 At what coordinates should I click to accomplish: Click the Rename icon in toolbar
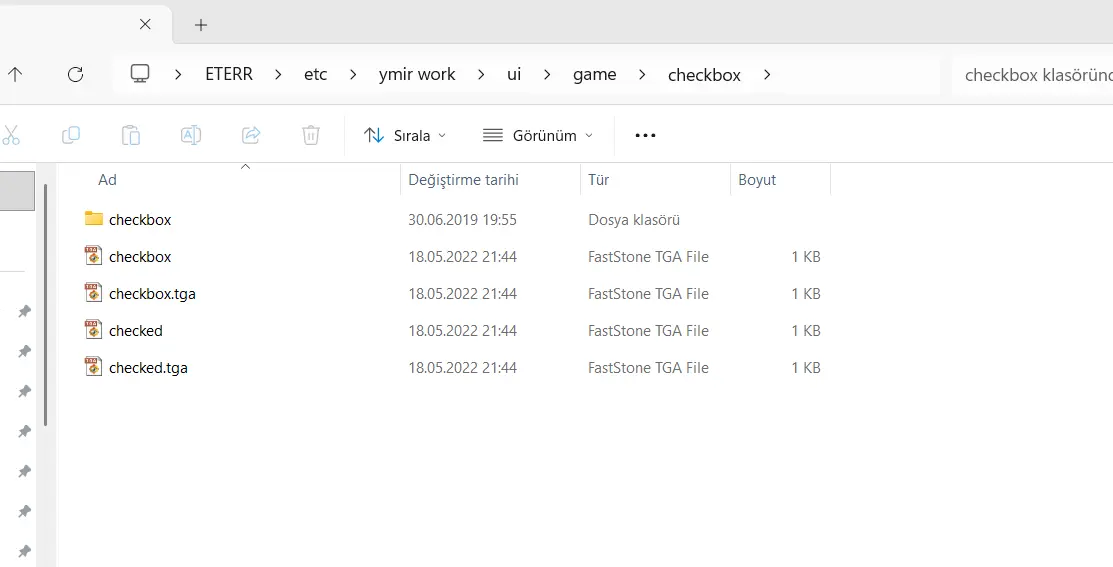pyautogui.click(x=191, y=135)
